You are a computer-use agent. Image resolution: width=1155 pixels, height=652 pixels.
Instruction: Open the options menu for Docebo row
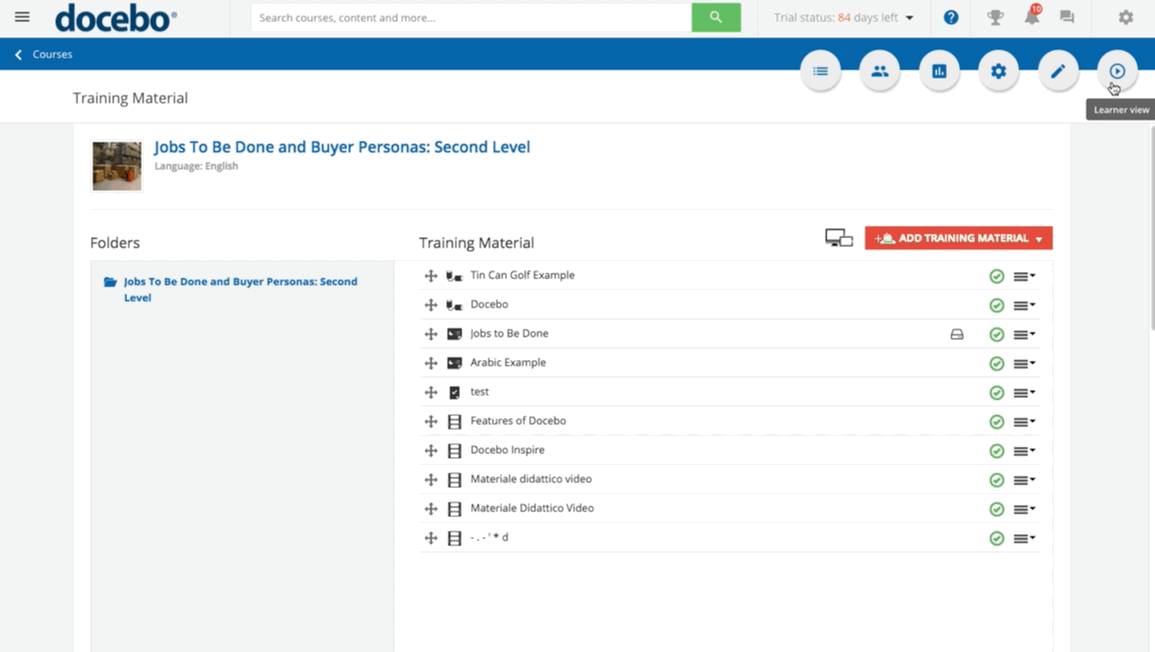point(1024,305)
